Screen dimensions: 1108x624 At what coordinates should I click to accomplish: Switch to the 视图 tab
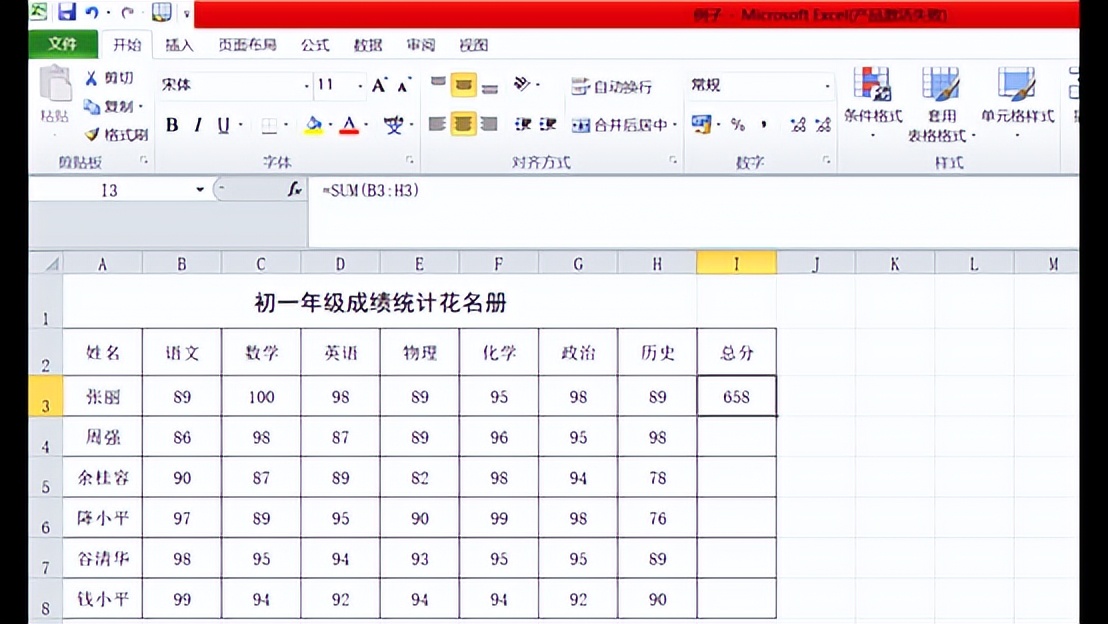pos(473,45)
